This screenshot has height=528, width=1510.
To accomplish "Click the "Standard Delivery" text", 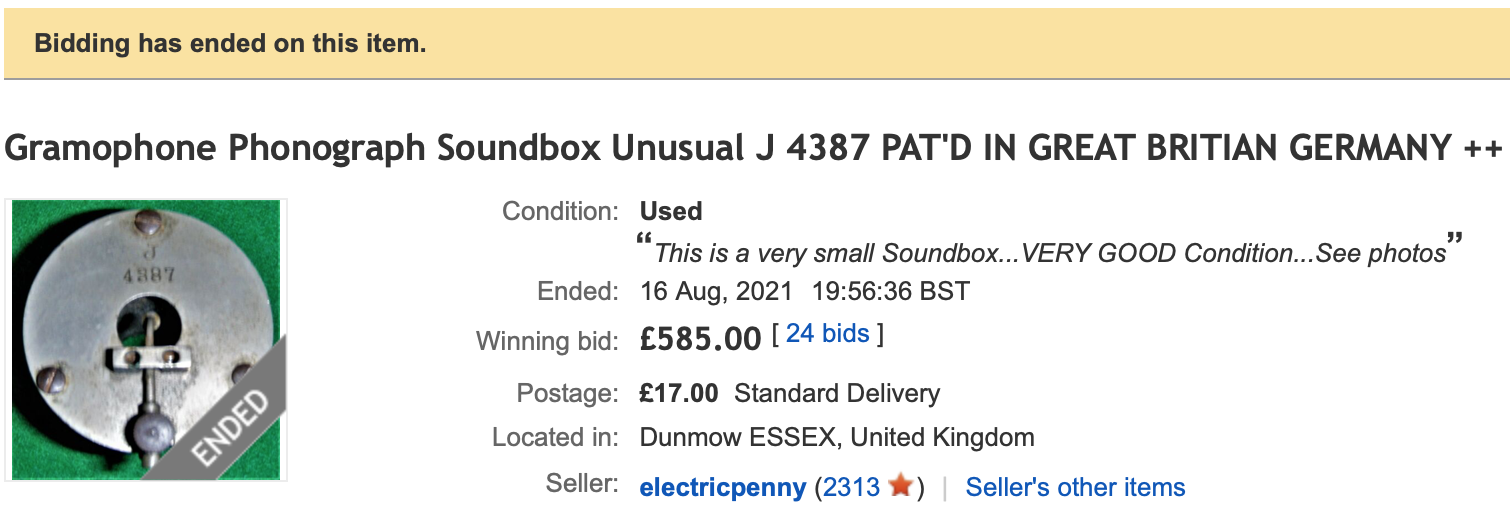I will [837, 393].
